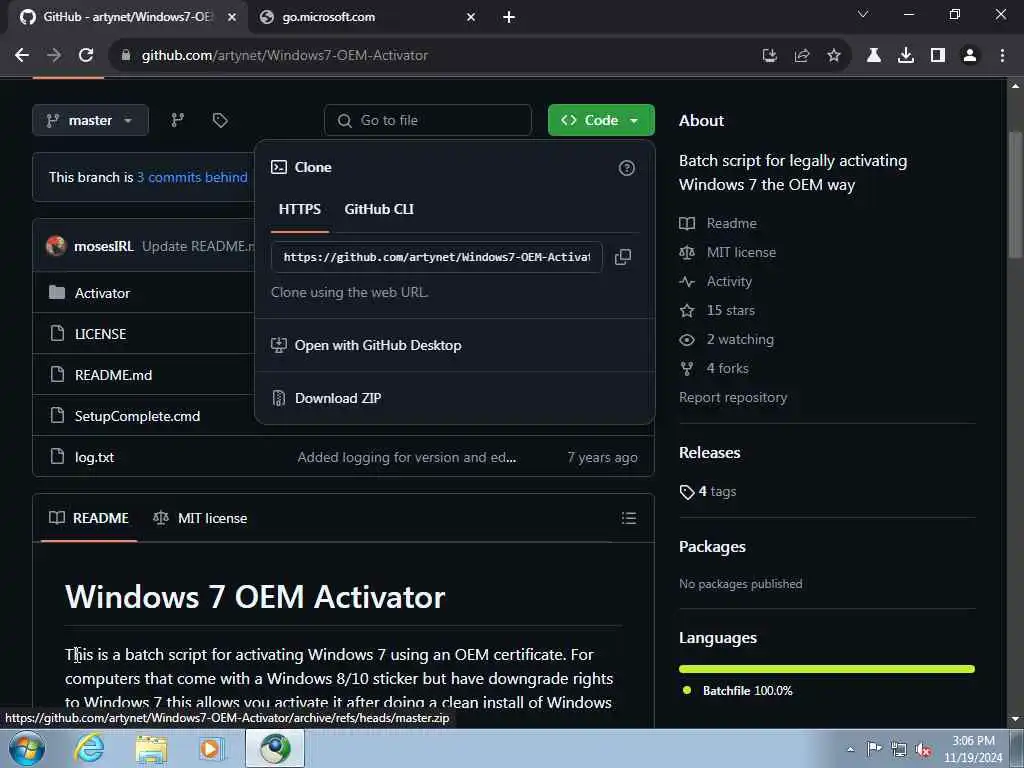Open a new browser tab
1024x768 pixels.
coord(509,17)
